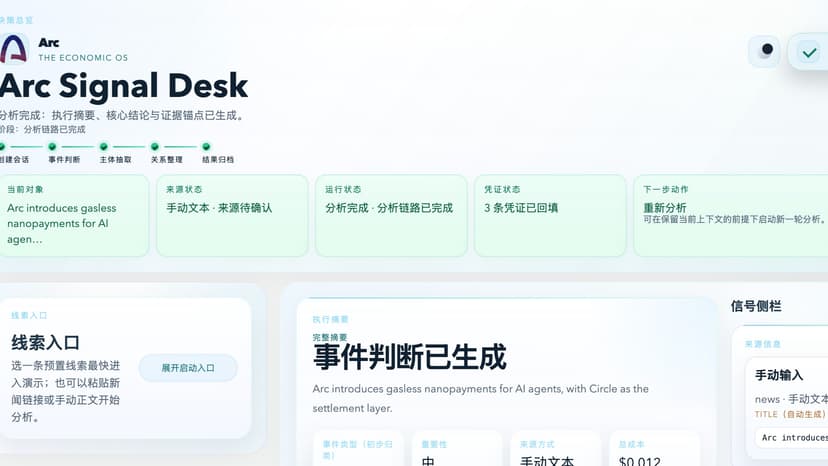Click the 信号侧栏 sidebar title

coord(756,306)
